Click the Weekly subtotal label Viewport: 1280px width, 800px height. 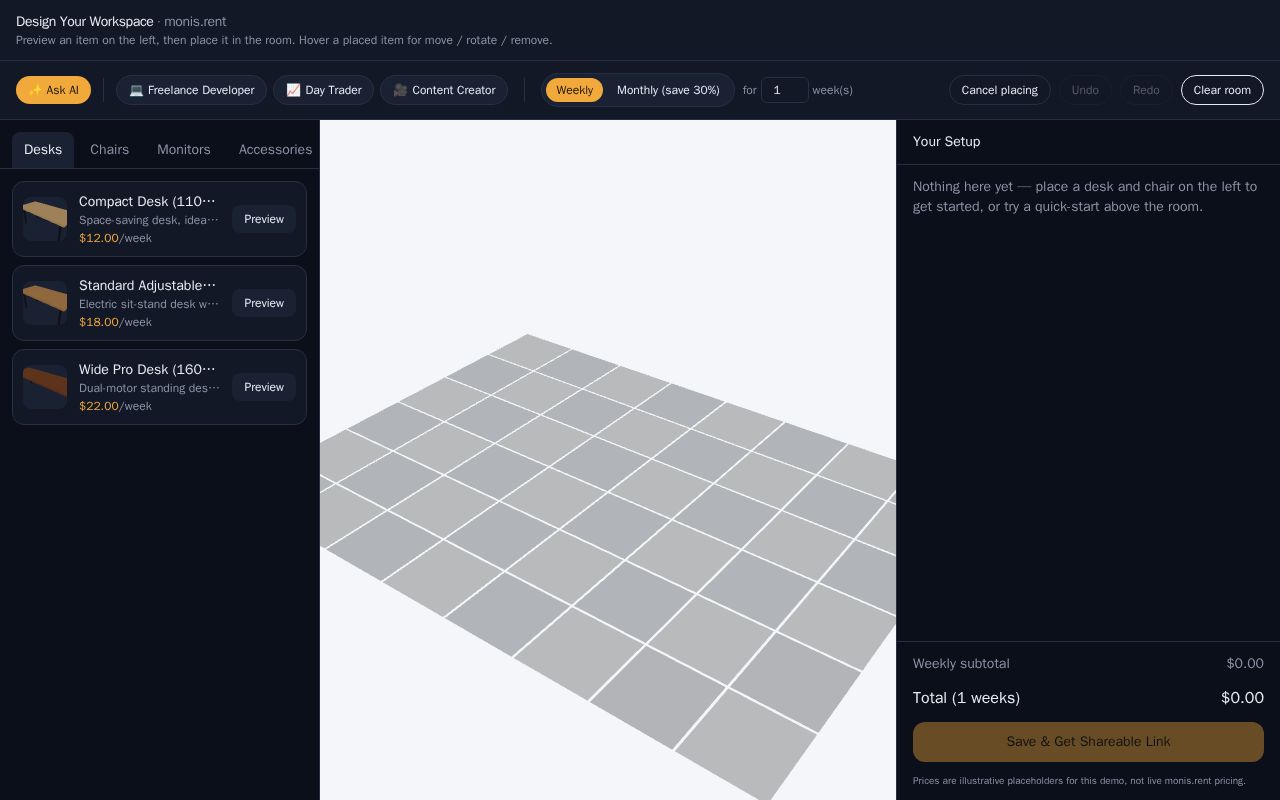tap(961, 664)
